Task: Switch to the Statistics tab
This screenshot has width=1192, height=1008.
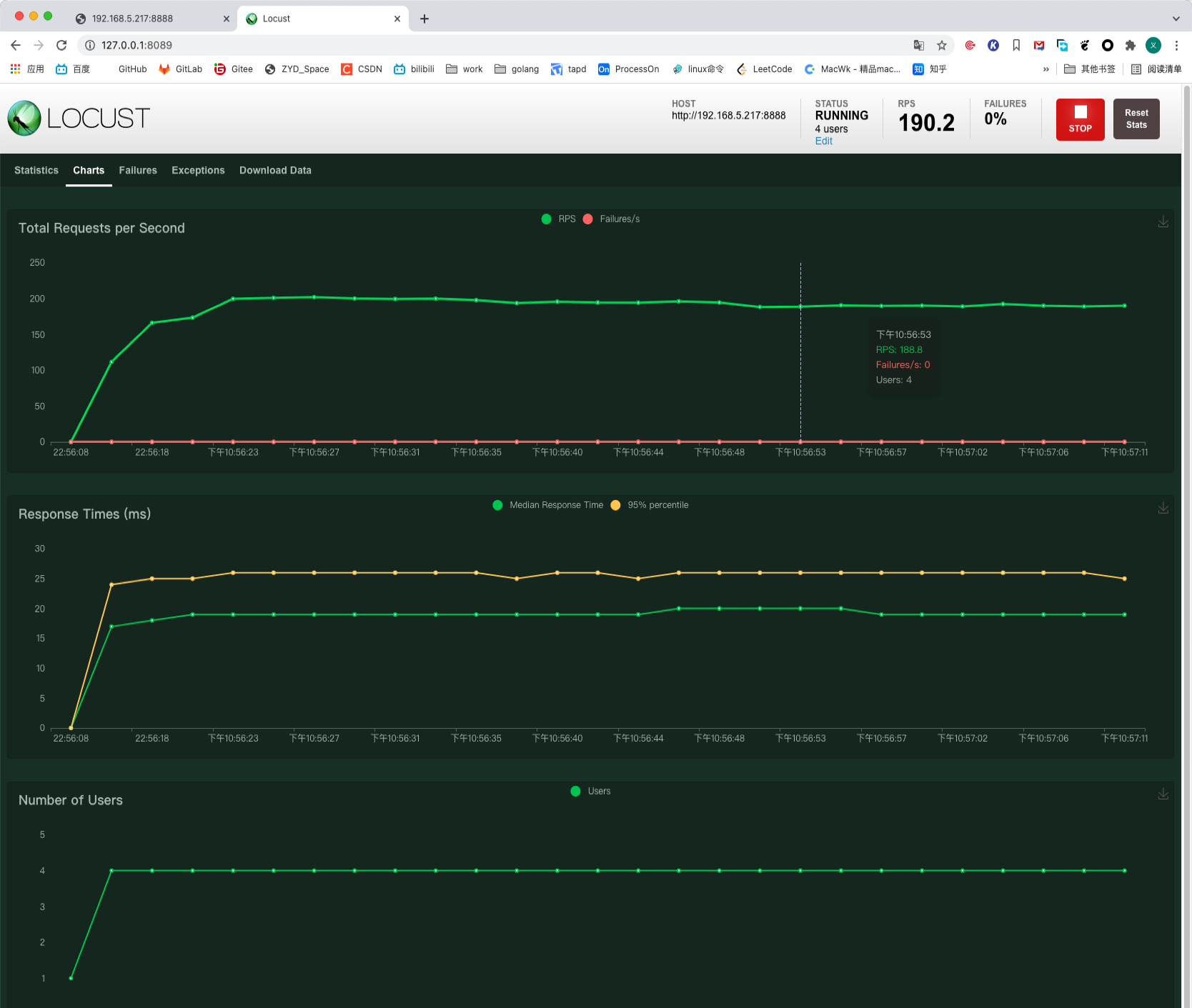Action: [36, 170]
